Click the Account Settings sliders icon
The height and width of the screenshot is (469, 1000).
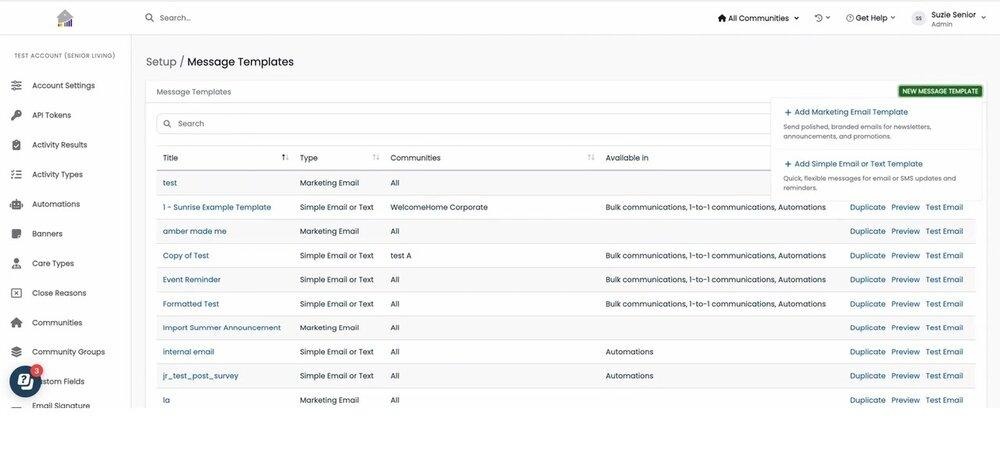click(x=17, y=86)
